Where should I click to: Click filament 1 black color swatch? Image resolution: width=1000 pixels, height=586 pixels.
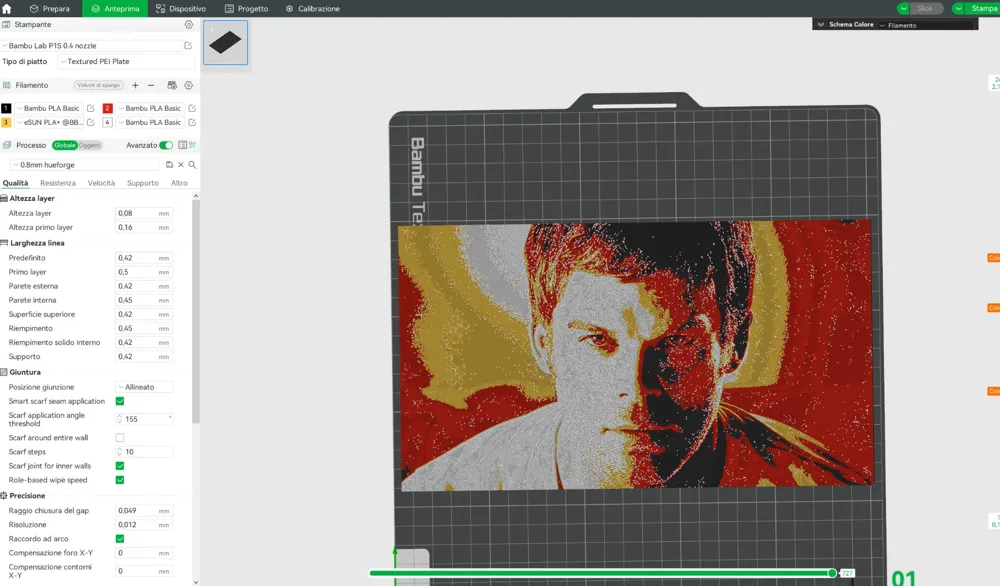(x=6, y=108)
